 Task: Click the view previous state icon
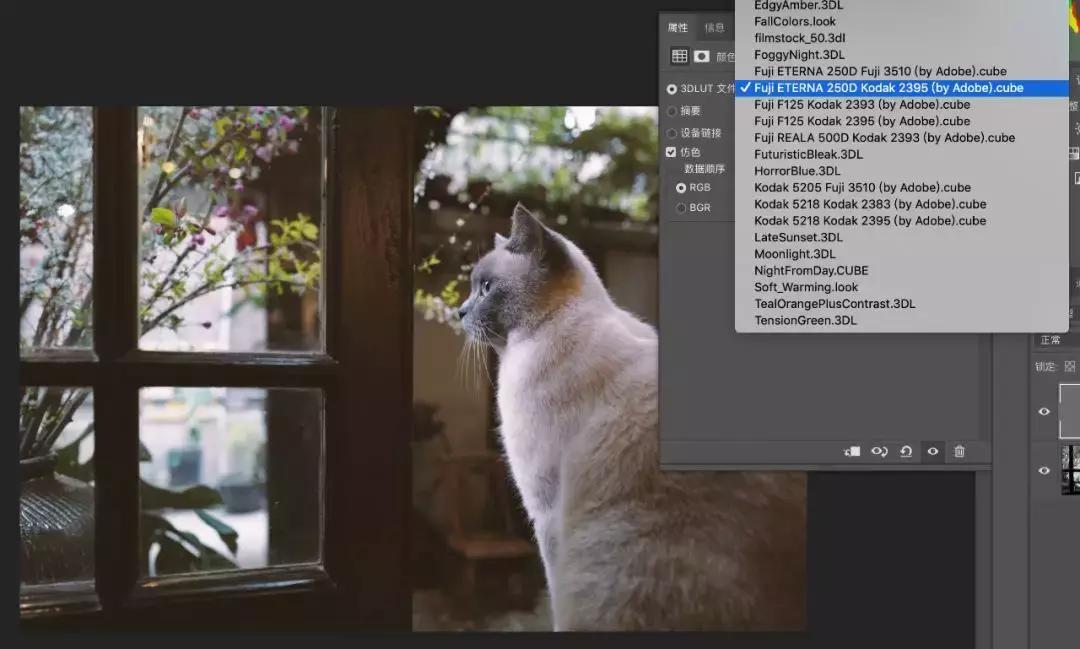point(880,451)
